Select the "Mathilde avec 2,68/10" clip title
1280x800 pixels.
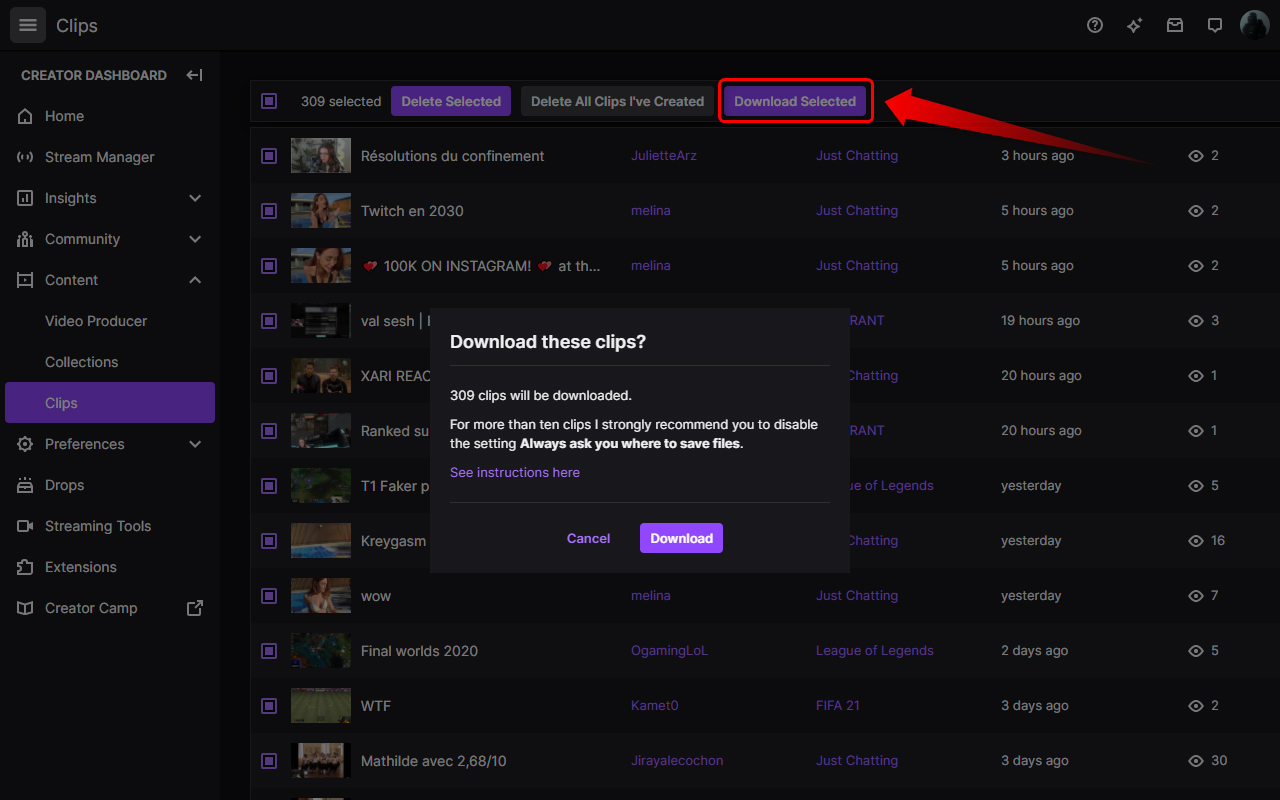pos(434,761)
